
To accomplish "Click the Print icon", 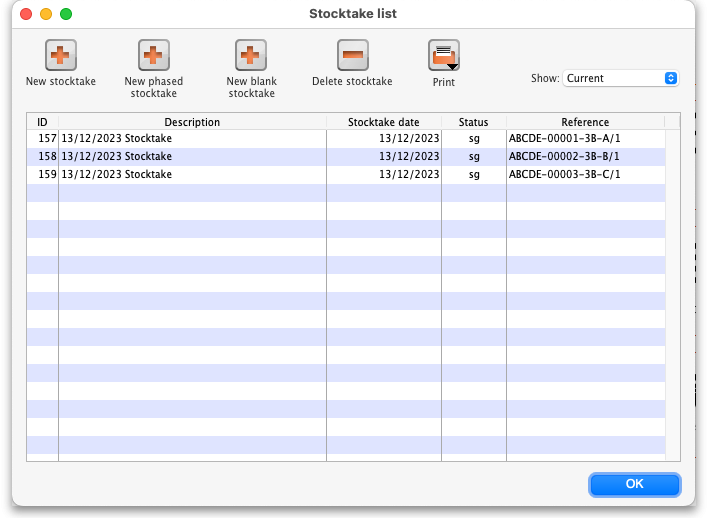I will (441, 55).
